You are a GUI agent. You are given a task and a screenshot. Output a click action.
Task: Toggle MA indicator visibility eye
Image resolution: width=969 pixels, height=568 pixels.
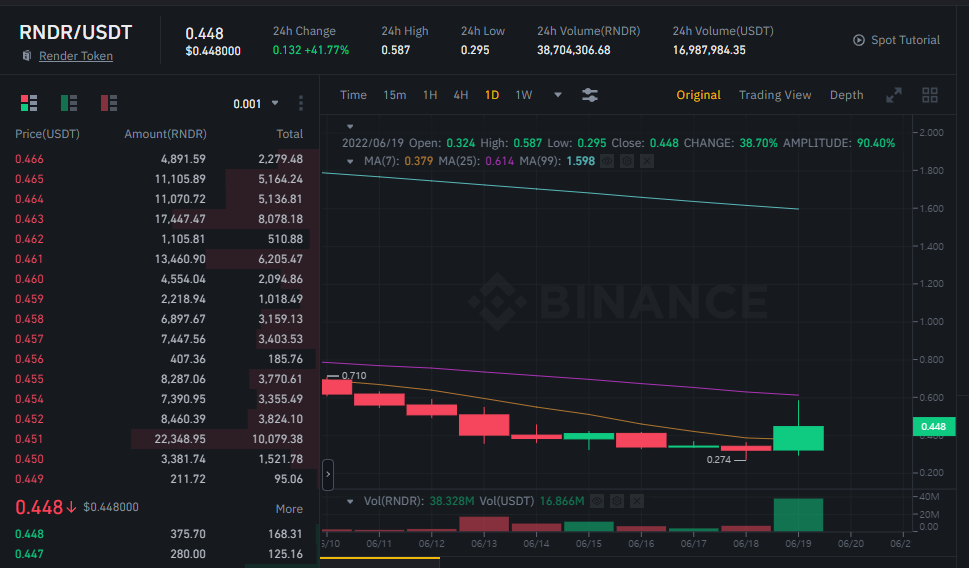click(x=607, y=161)
